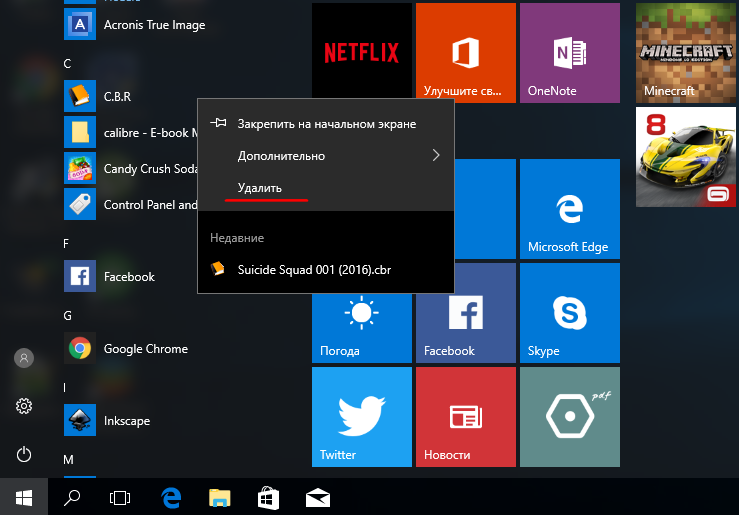Open the Netflix tile
Viewport: 739px width, 515px height.
(361, 53)
